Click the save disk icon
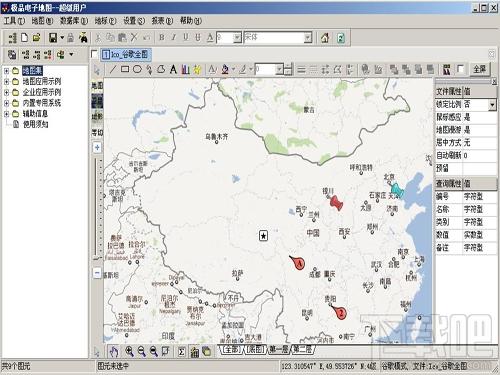The image size is (500, 375). (x=53, y=38)
